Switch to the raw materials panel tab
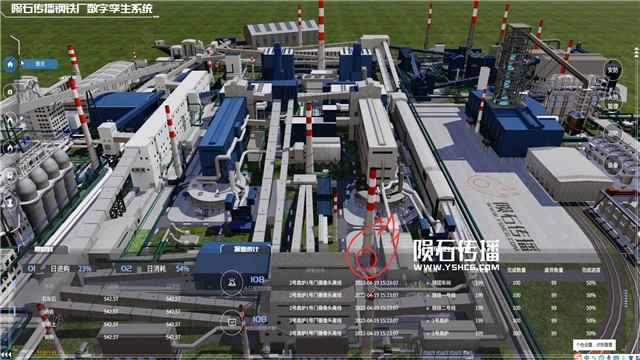Viewport: 640px width, 360px height. click(44, 249)
